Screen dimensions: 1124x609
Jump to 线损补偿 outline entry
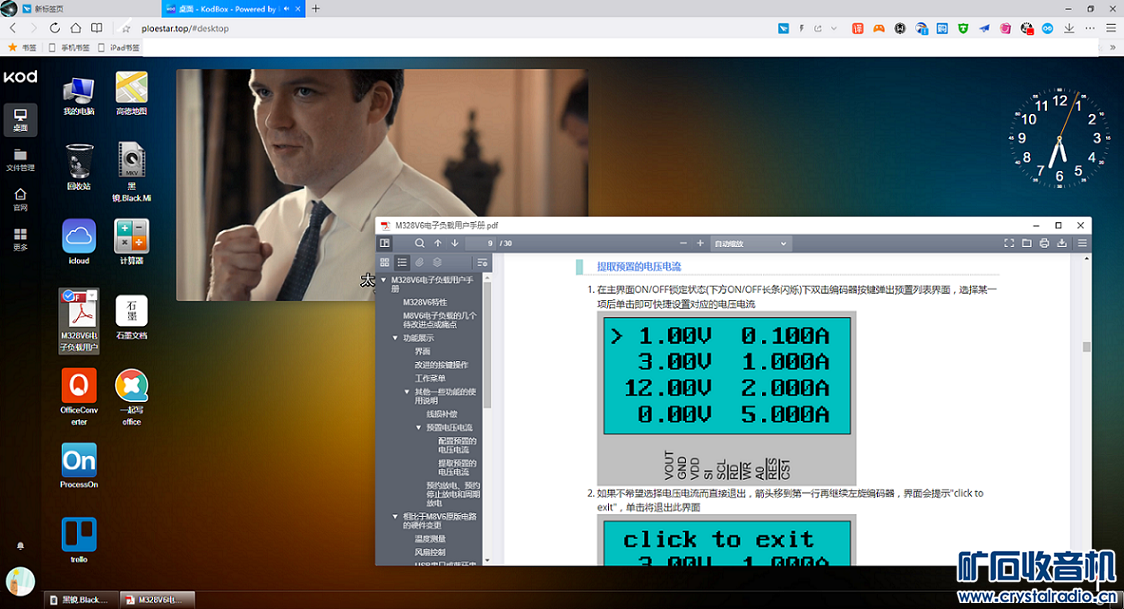442,414
